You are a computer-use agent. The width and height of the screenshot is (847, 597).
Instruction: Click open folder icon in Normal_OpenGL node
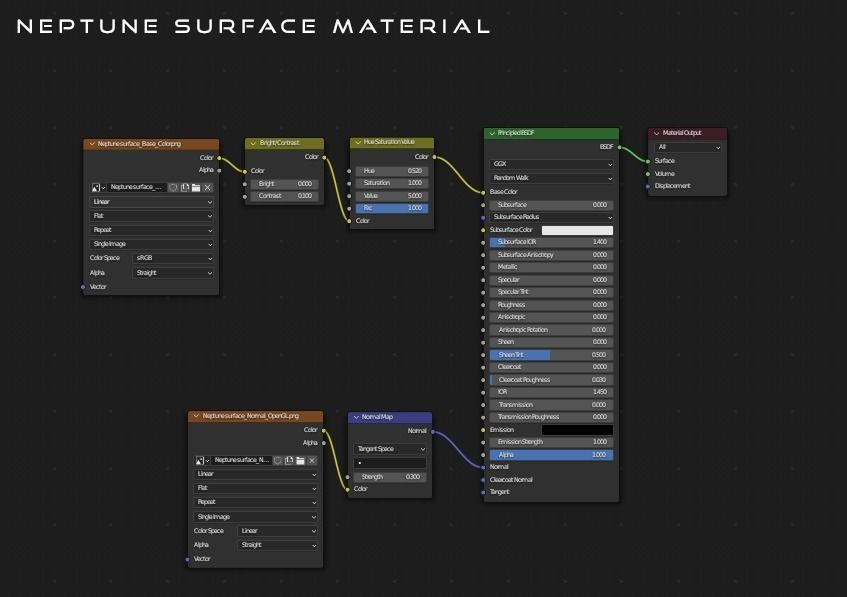coord(300,460)
